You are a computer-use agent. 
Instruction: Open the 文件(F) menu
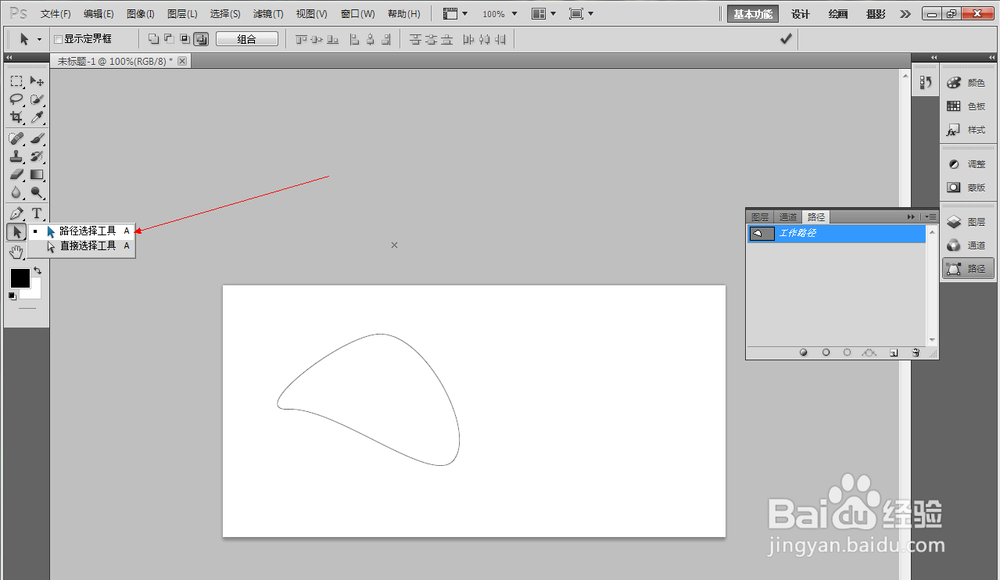[55, 14]
